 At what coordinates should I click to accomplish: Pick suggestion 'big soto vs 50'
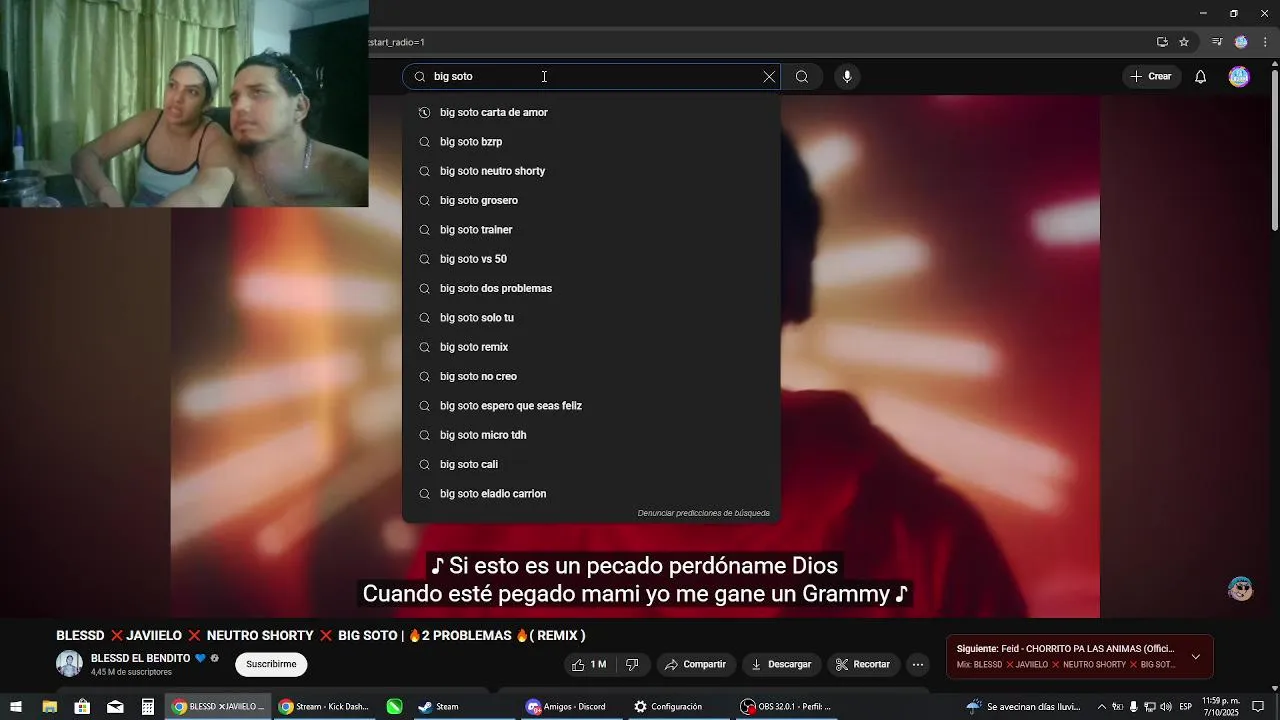pyautogui.click(x=591, y=259)
